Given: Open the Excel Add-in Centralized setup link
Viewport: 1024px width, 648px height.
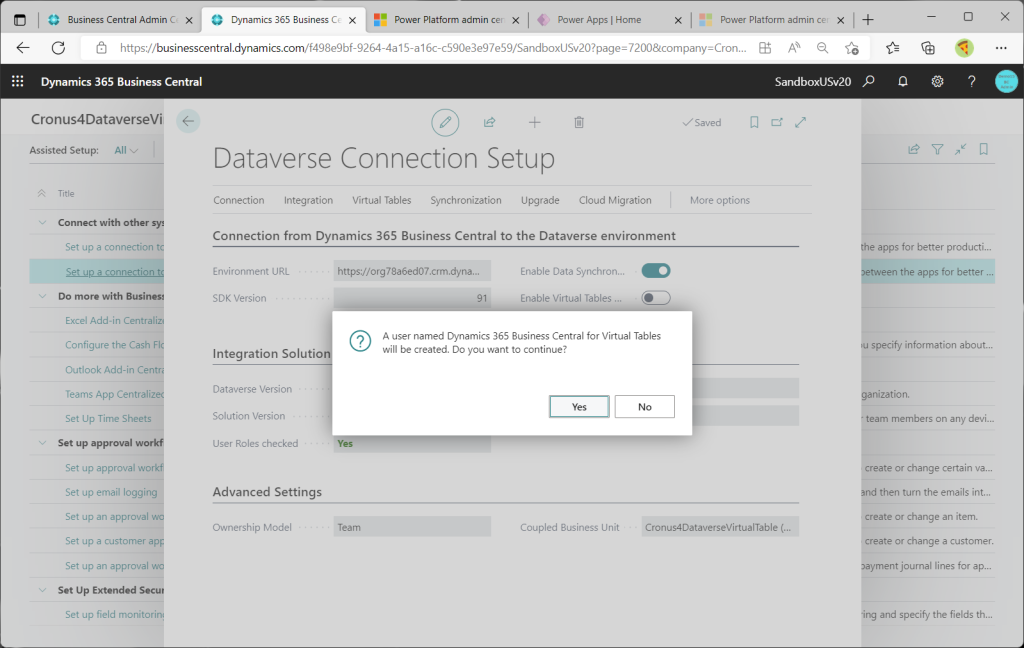Looking at the screenshot, I should point(114,320).
